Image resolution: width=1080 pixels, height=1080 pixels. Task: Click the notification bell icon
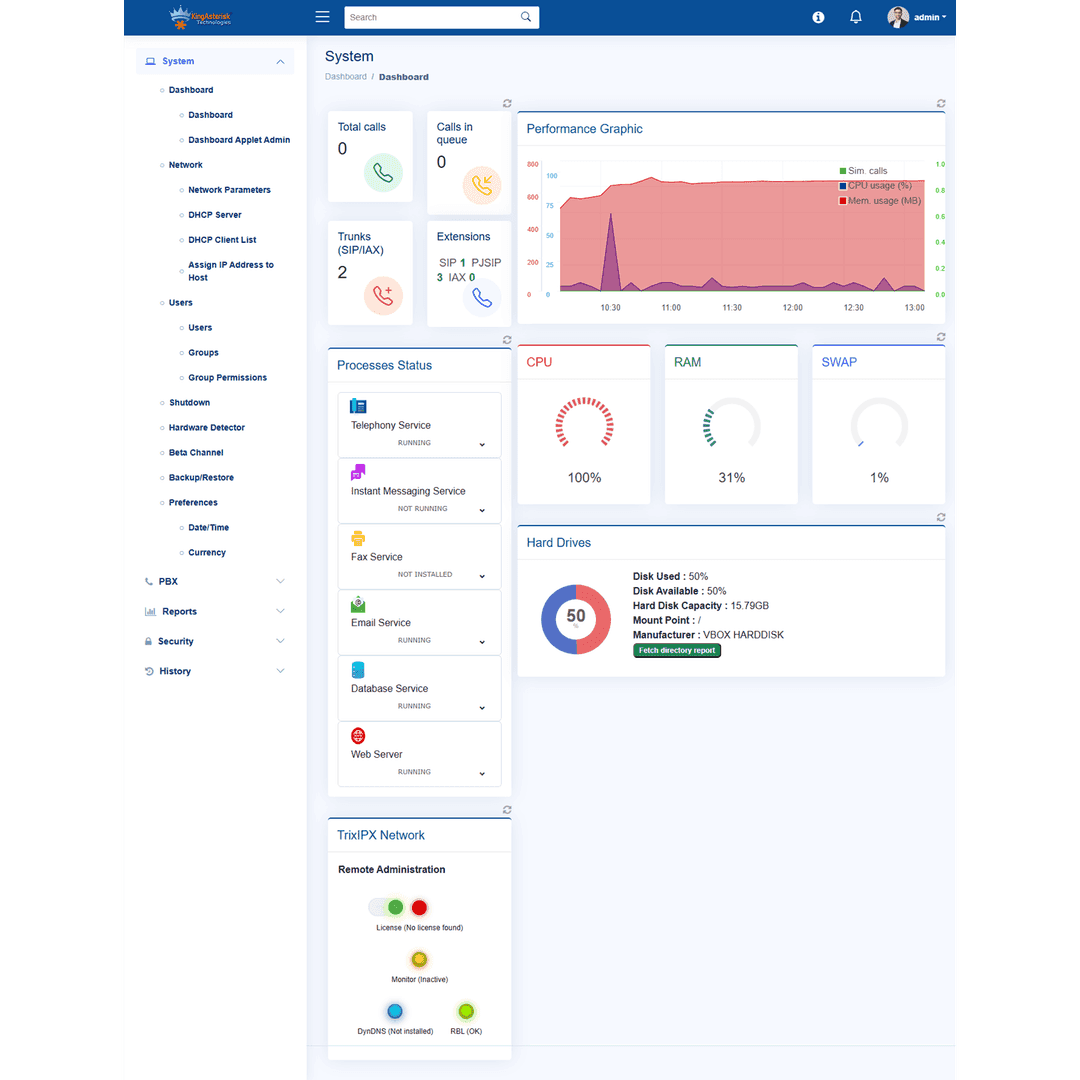click(x=855, y=17)
